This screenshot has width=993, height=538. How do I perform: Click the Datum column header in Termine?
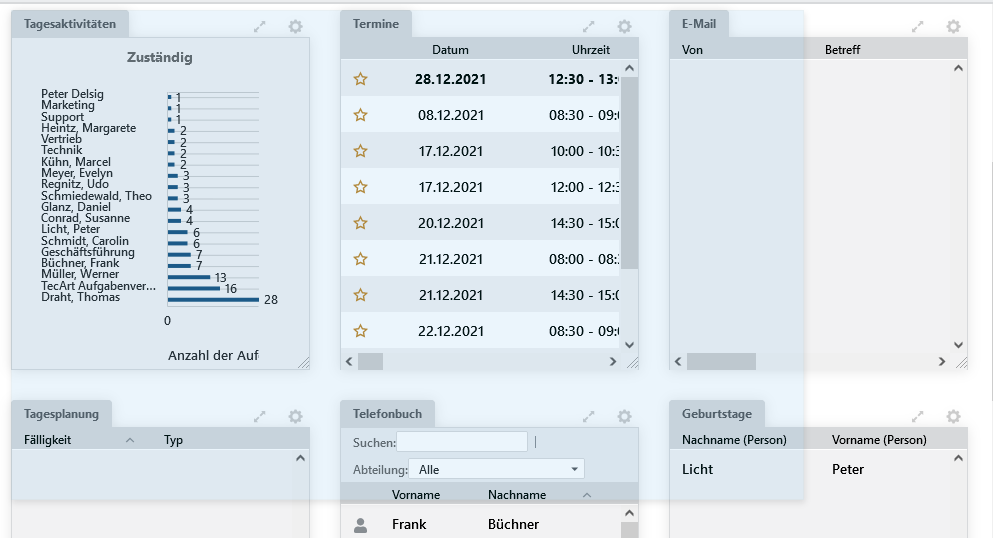point(450,50)
